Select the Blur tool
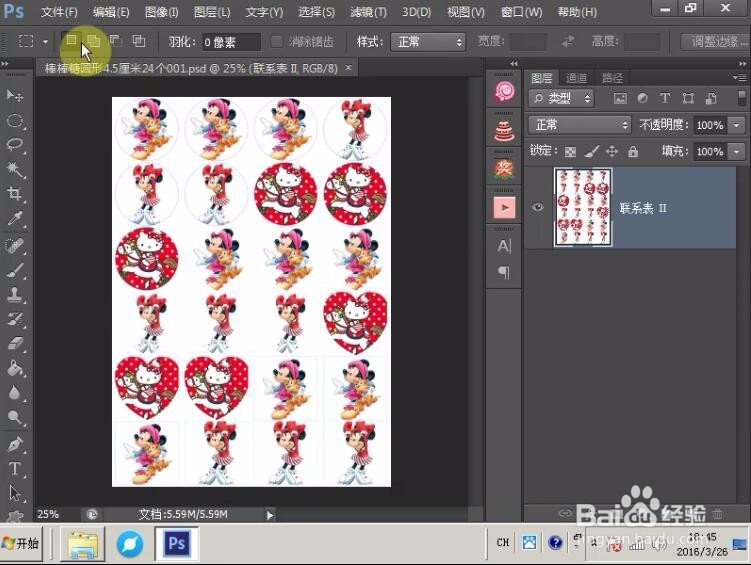The width and height of the screenshot is (751, 565). [x=15, y=393]
